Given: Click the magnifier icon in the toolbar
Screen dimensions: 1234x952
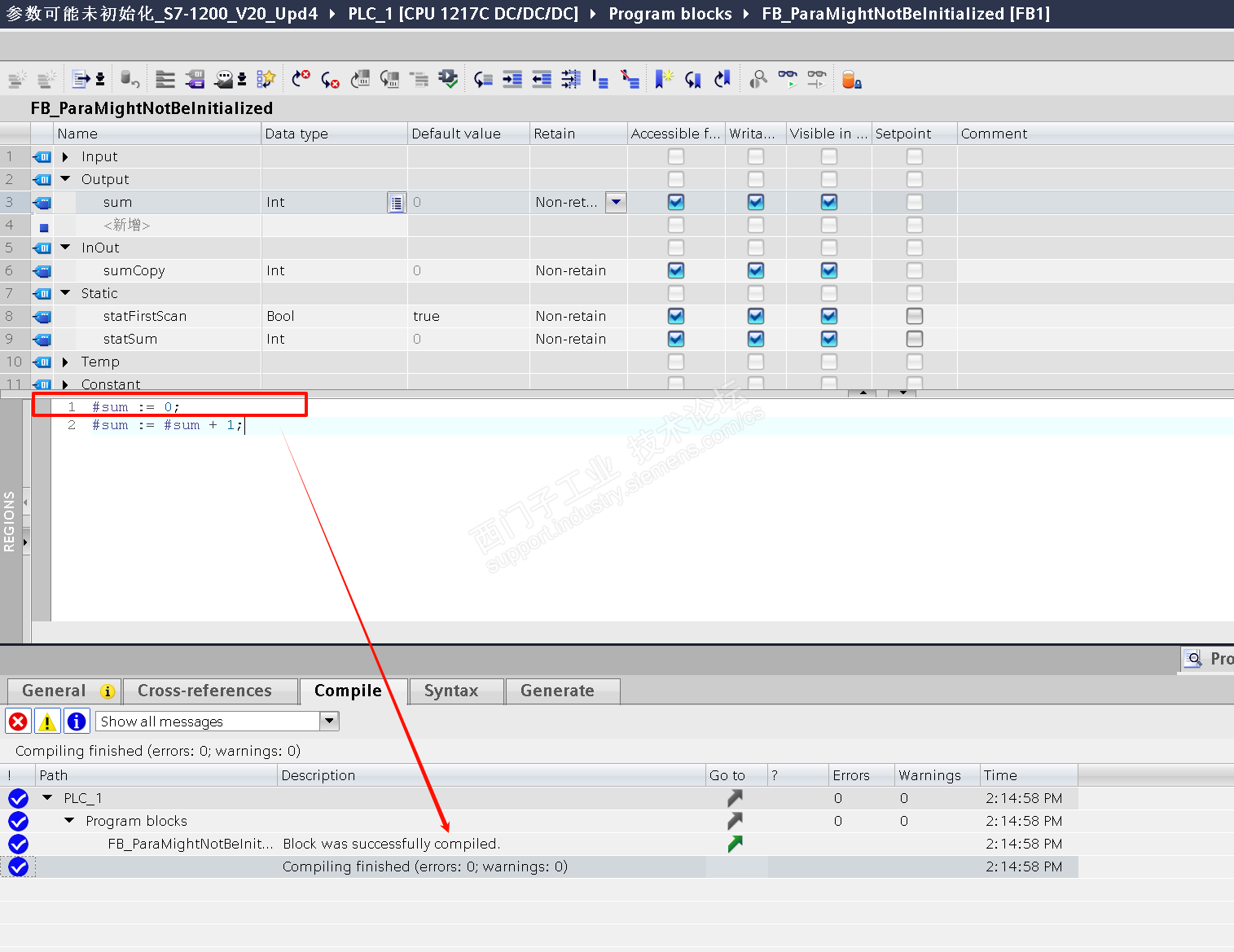Looking at the screenshot, I should pyautogui.click(x=758, y=79).
